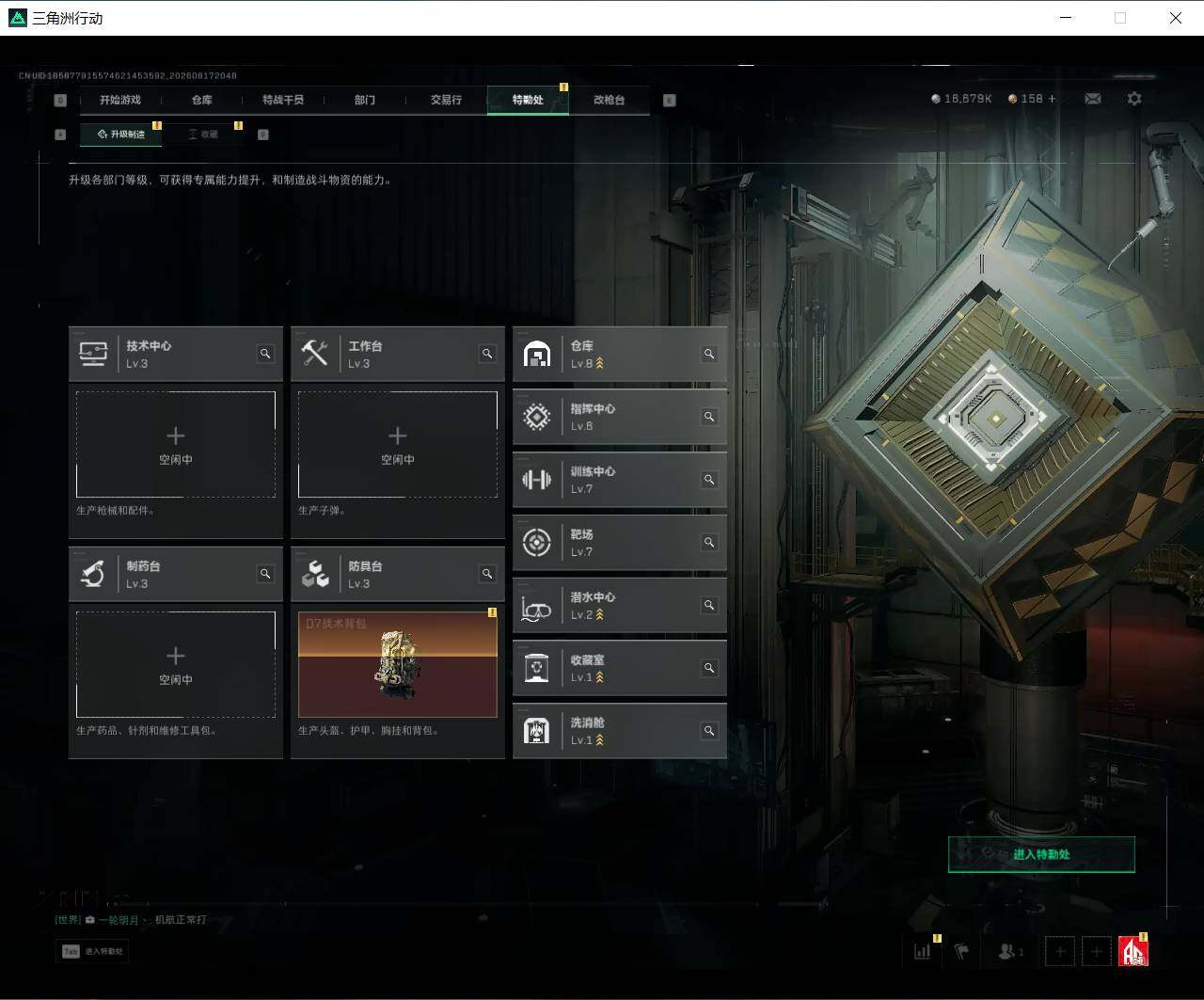
Task: Open the mail envelope icon
Action: pyautogui.click(x=1093, y=99)
